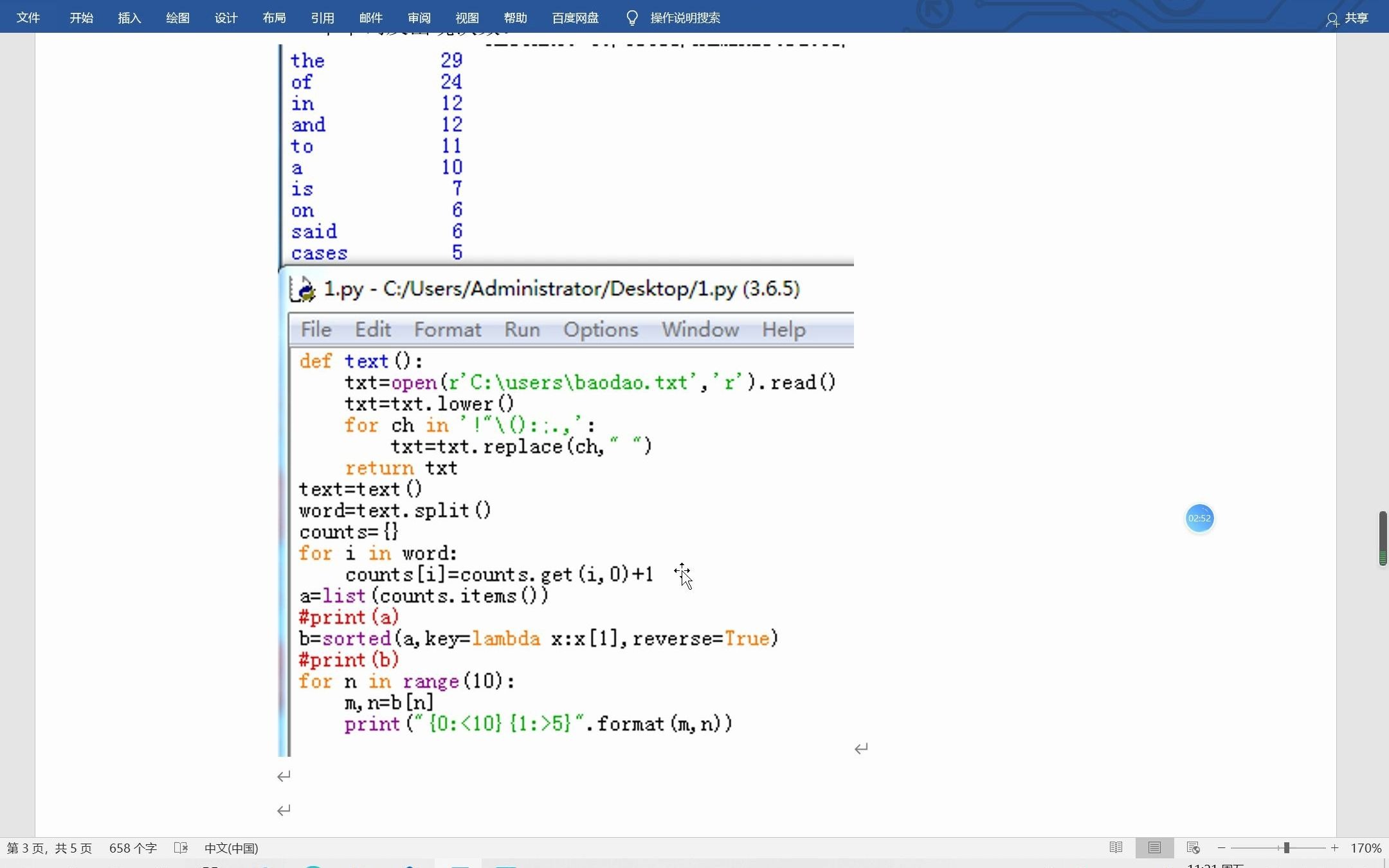This screenshot has width=1389, height=868.
Task: Click the blue 02:52 floating timer bubble
Action: tap(1199, 518)
